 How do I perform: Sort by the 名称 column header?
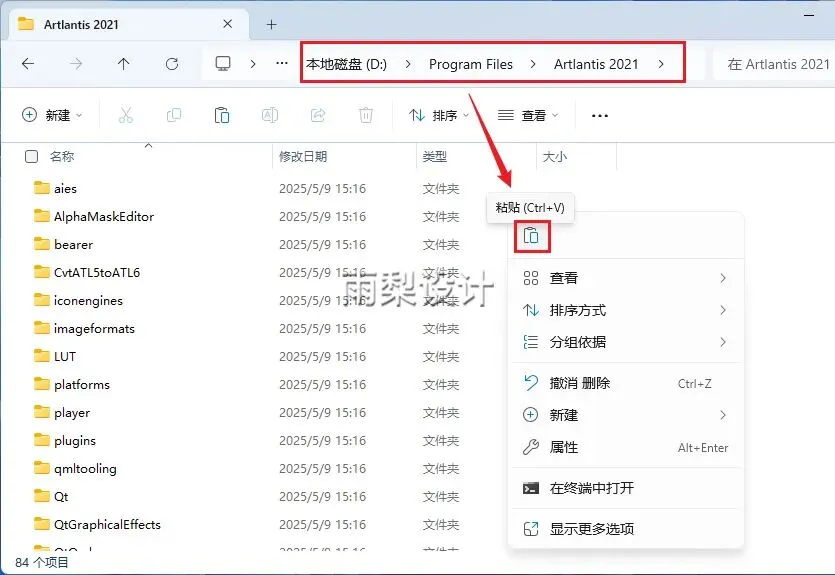tap(62, 157)
